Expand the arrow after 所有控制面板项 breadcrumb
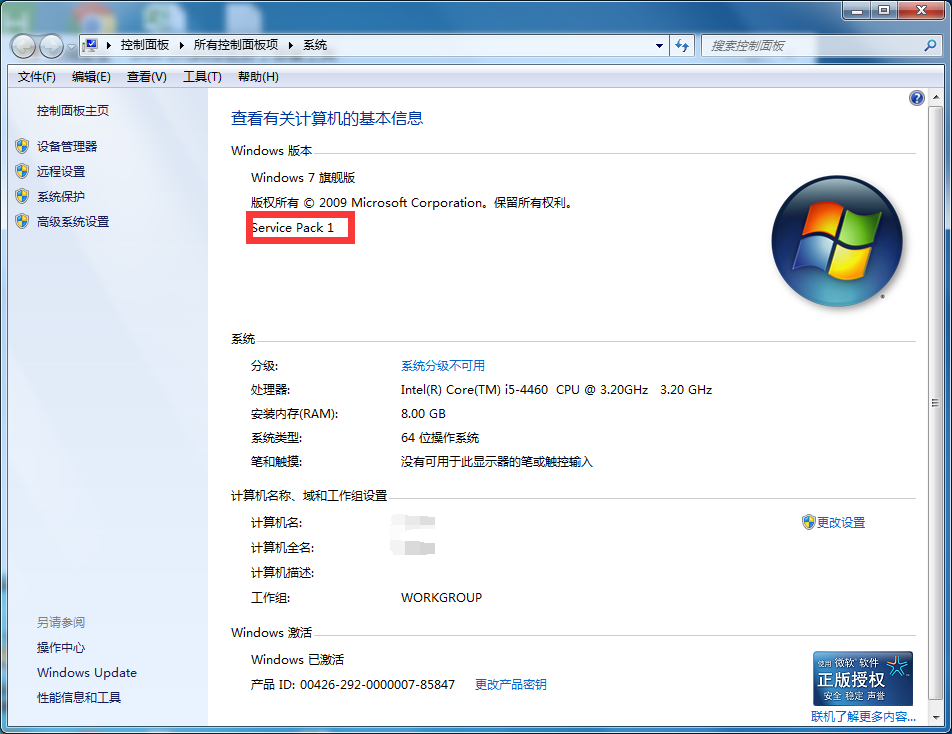 pyautogui.click(x=291, y=46)
